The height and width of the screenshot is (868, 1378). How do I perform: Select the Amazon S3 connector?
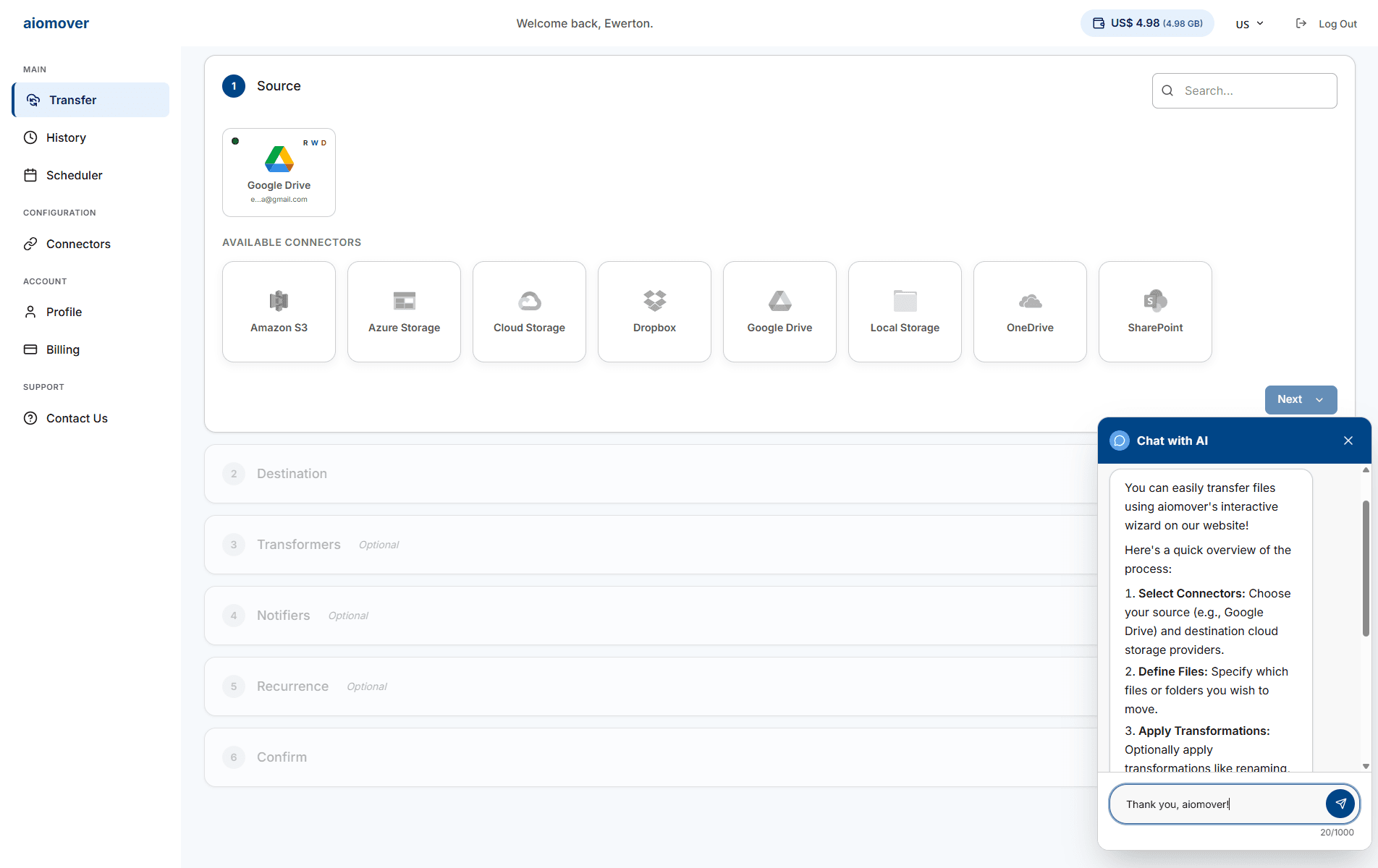point(279,312)
